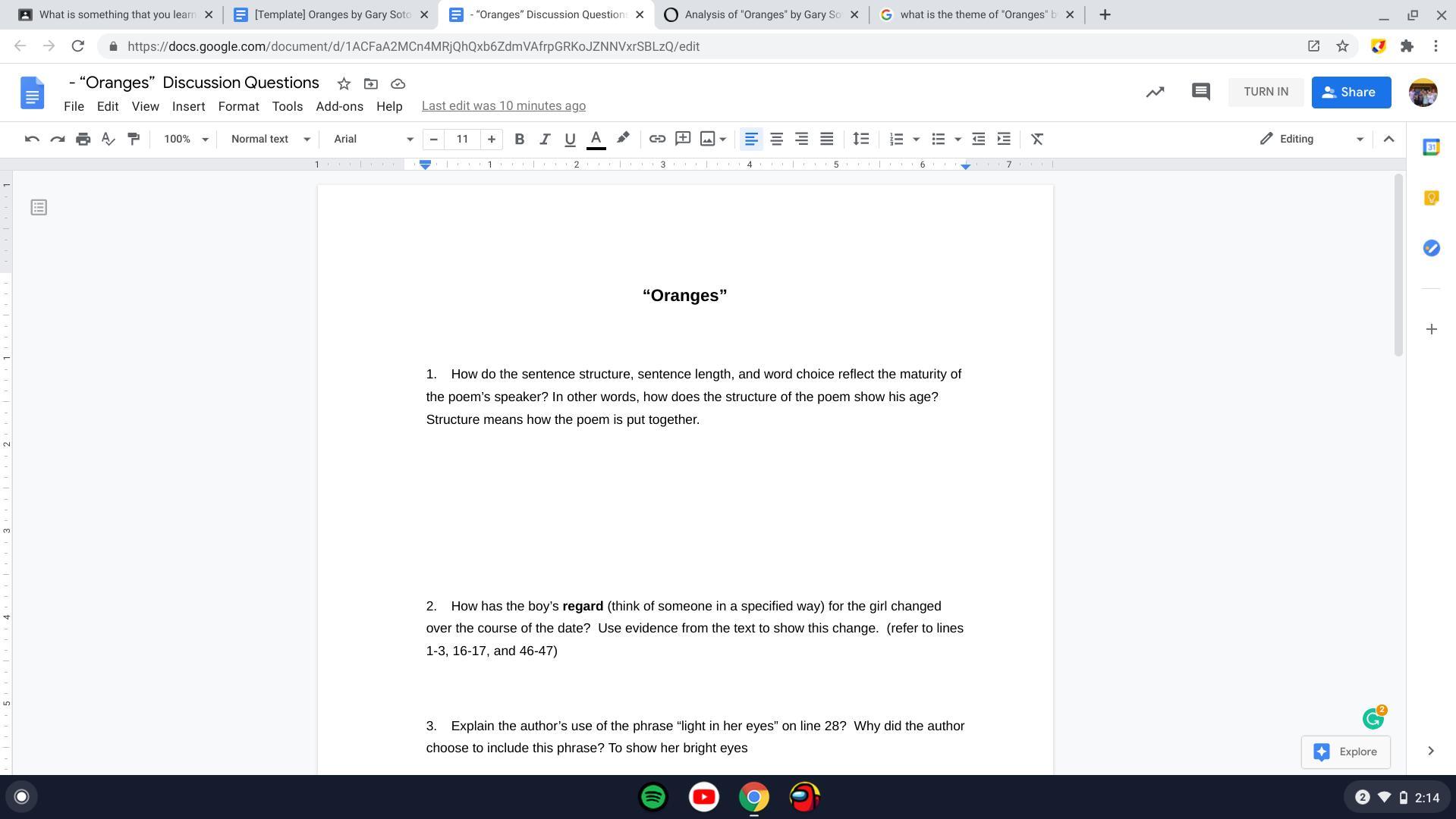Screen dimensions: 1456x819
Task: Expand bulleted list style options
Action: [958, 139]
